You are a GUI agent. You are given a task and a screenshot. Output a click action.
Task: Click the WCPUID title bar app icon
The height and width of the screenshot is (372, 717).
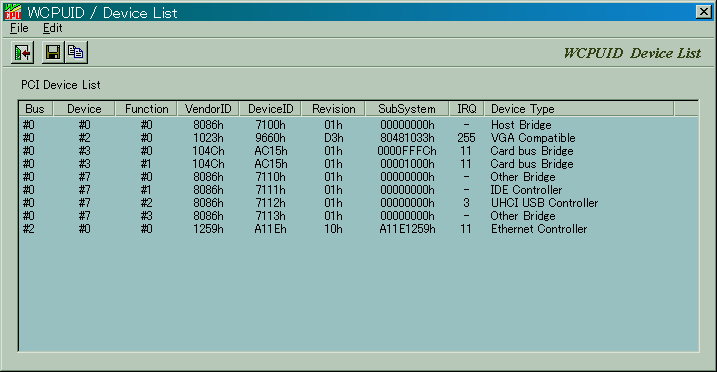[12, 12]
